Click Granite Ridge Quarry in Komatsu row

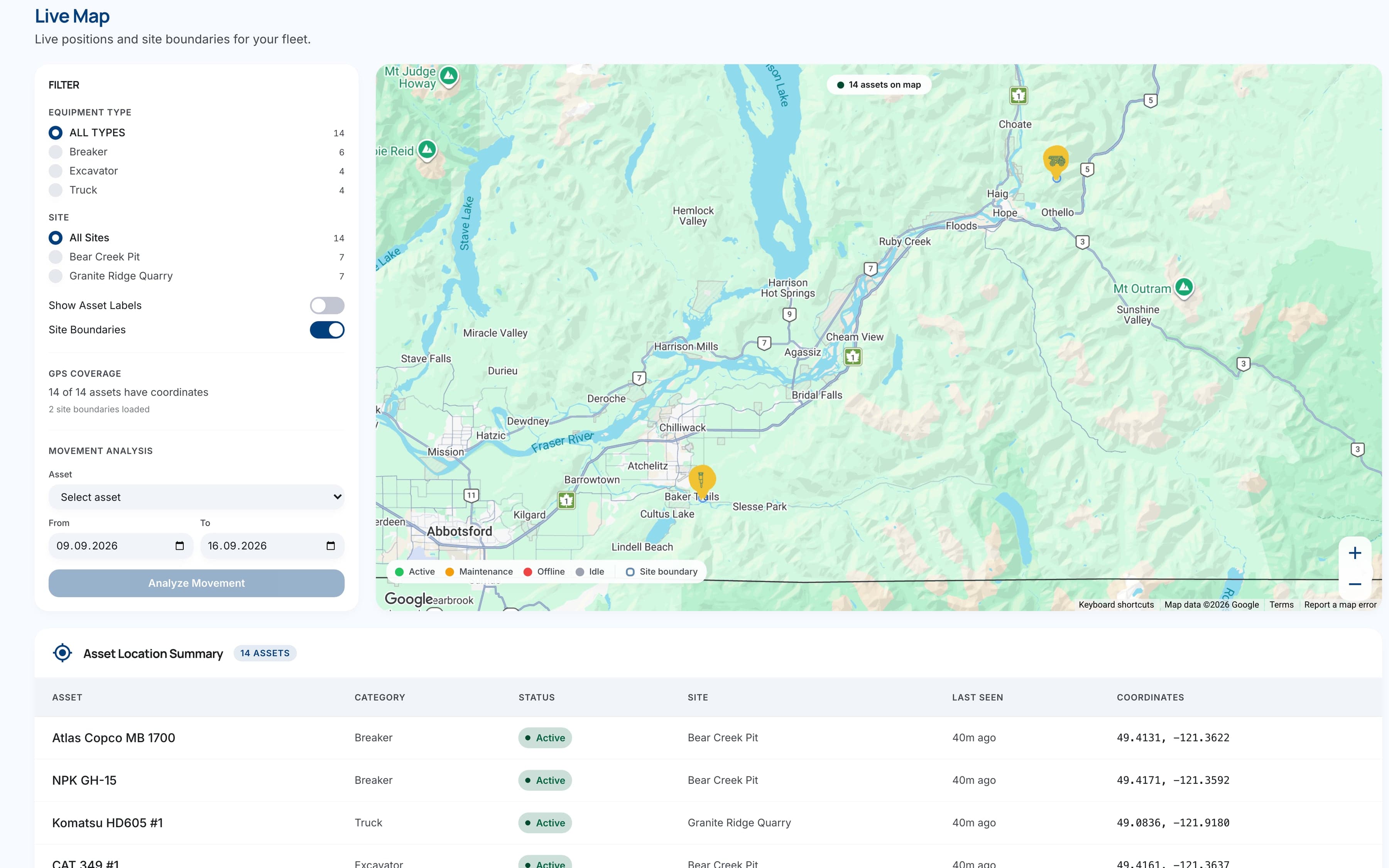click(x=739, y=822)
